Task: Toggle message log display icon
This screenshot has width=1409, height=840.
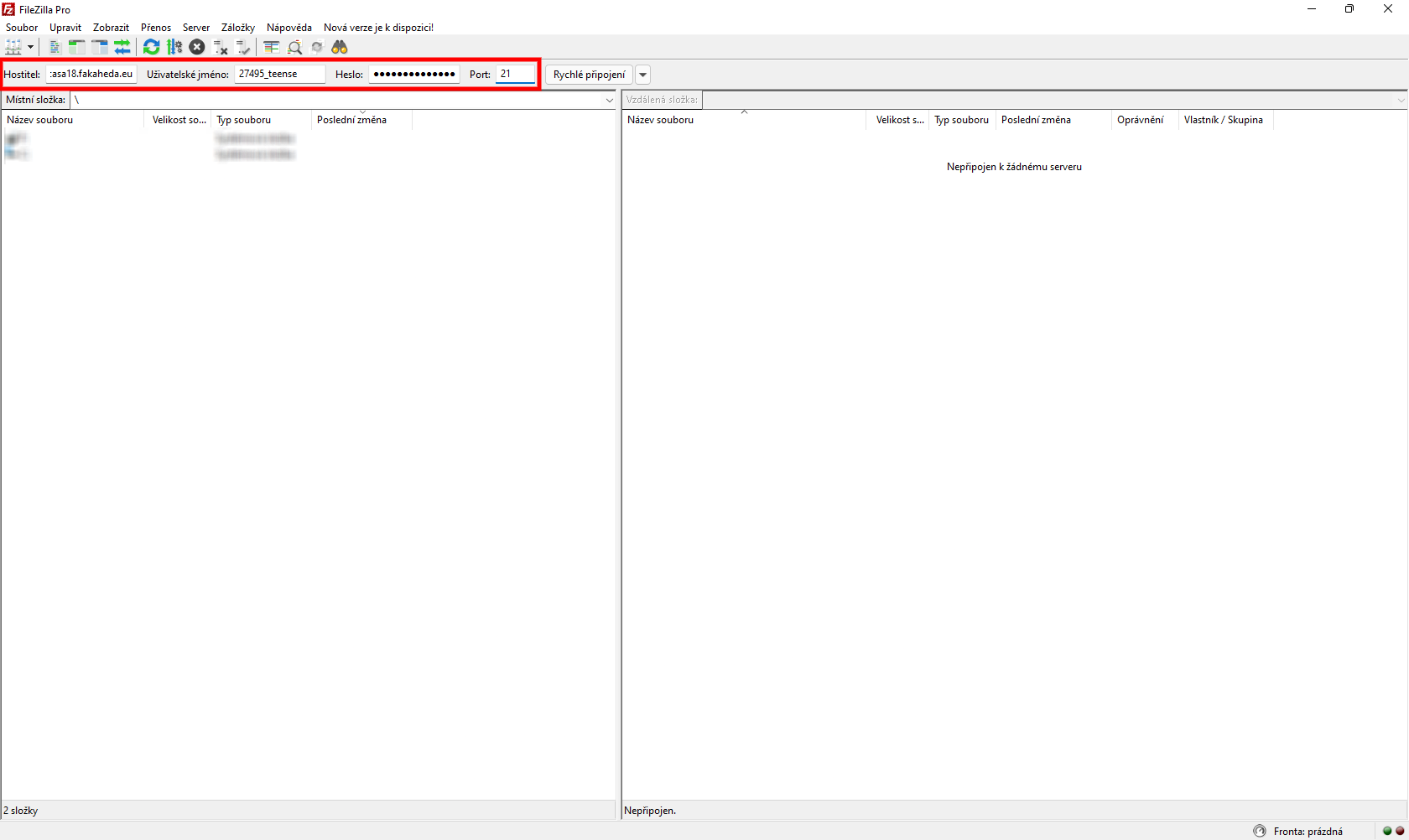Action: click(55, 47)
